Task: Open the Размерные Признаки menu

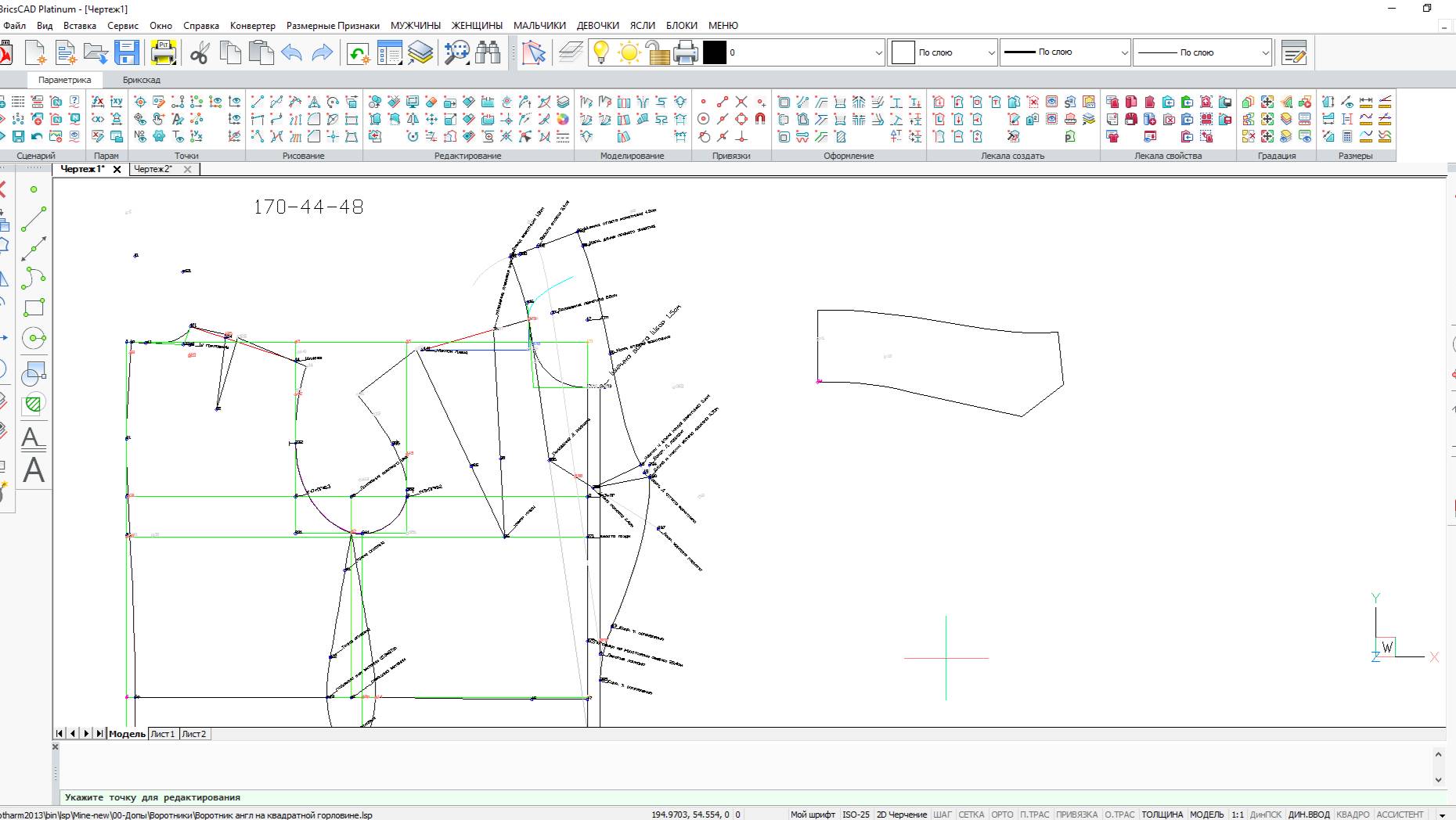Action: [333, 25]
